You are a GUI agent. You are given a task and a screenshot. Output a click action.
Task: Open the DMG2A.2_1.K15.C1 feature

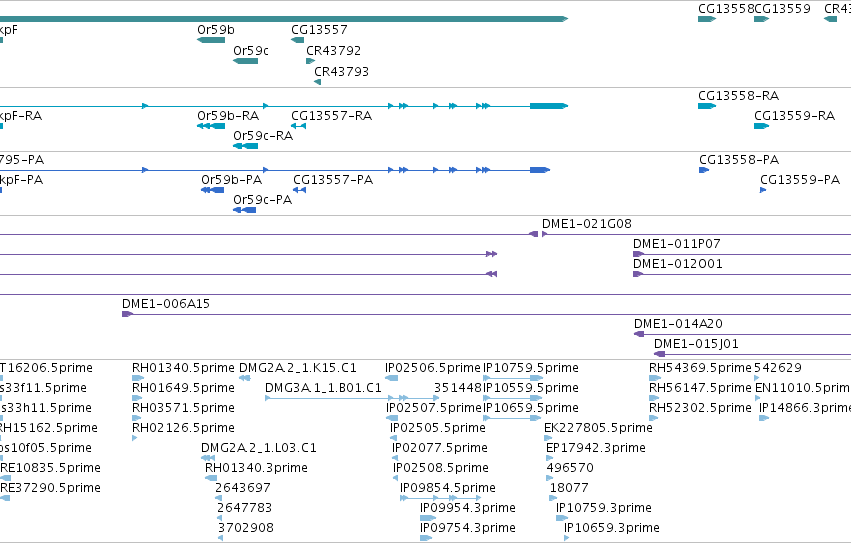[244, 378]
